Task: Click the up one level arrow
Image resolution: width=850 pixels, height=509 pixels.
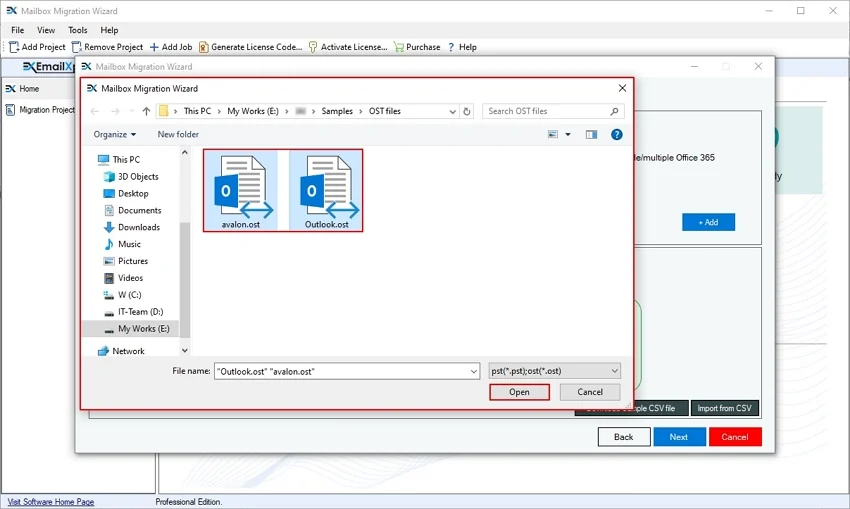Action: pyautogui.click(x=146, y=111)
